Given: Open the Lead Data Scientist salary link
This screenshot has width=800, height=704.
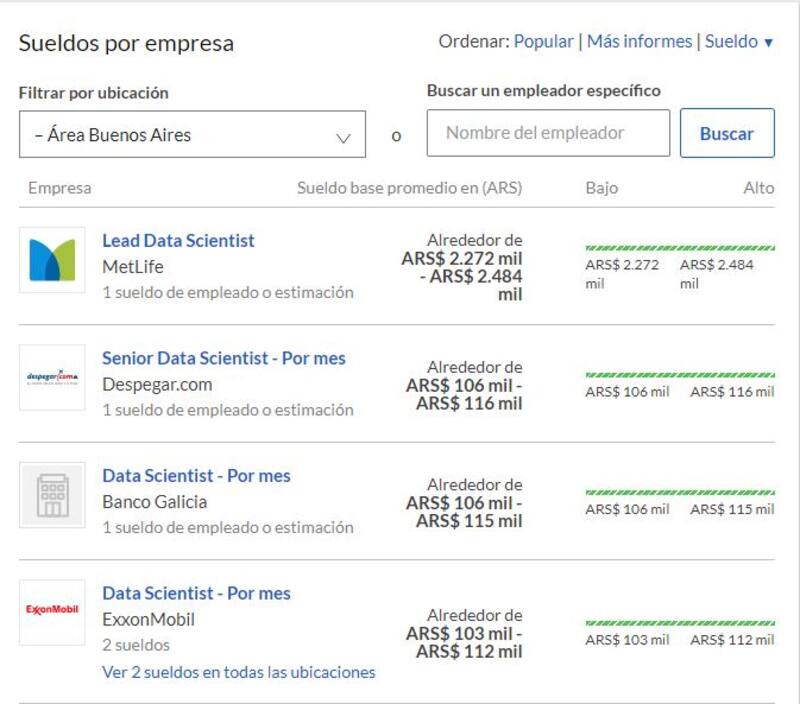Looking at the screenshot, I should 178,241.
